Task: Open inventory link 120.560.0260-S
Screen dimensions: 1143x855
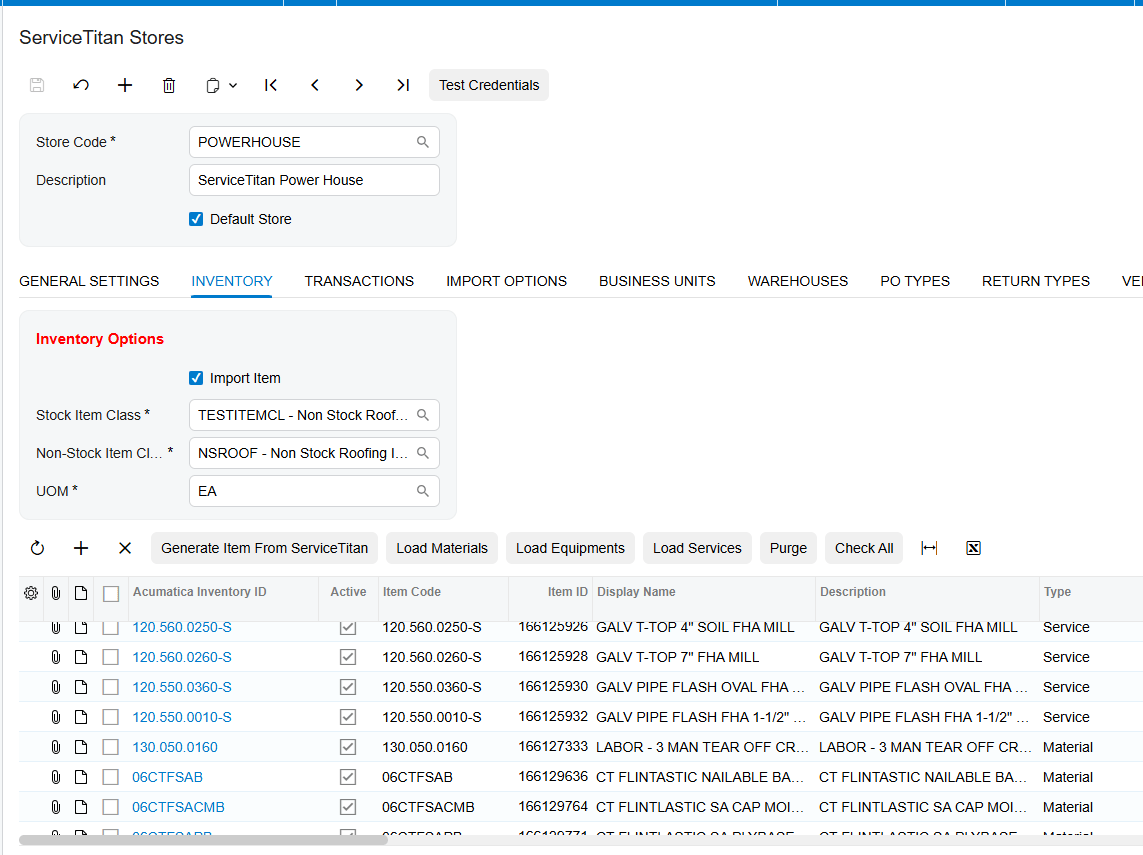Action: tap(182, 657)
